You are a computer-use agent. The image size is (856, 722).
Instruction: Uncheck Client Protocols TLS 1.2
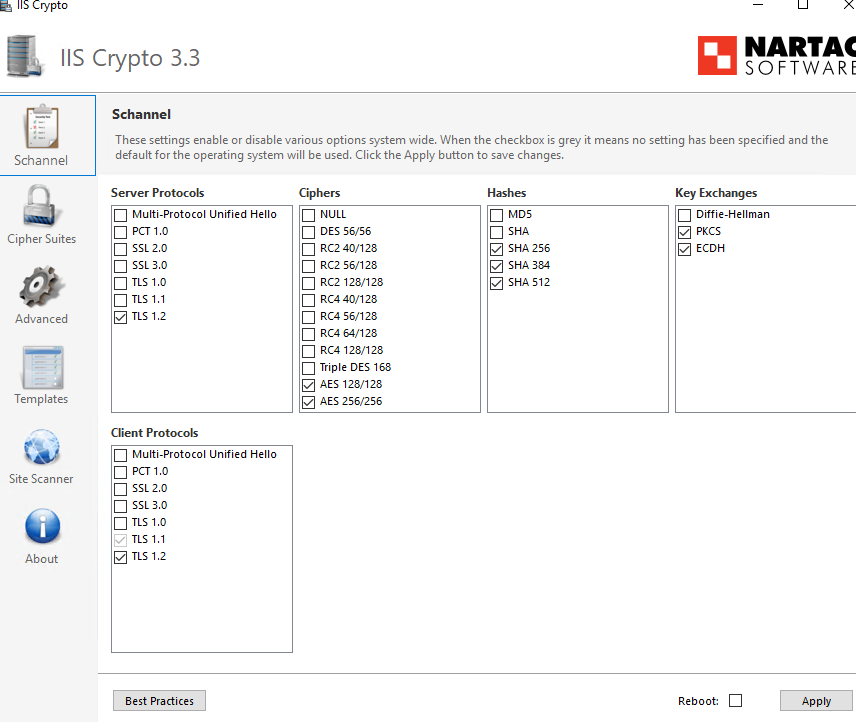pos(121,557)
